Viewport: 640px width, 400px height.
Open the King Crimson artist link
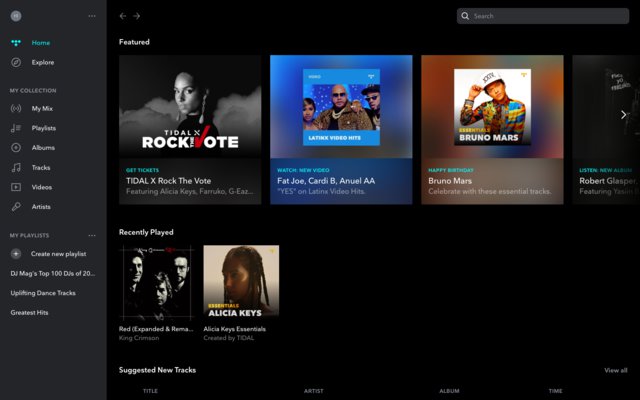click(139, 338)
